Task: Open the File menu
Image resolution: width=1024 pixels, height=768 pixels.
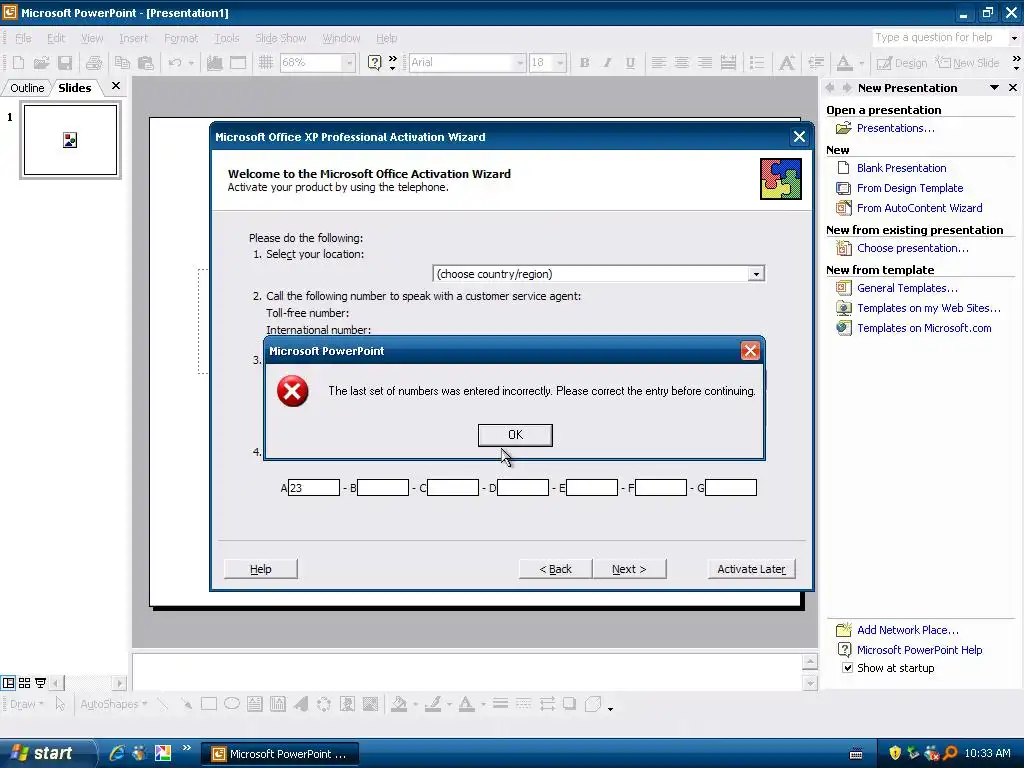Action: [23, 39]
